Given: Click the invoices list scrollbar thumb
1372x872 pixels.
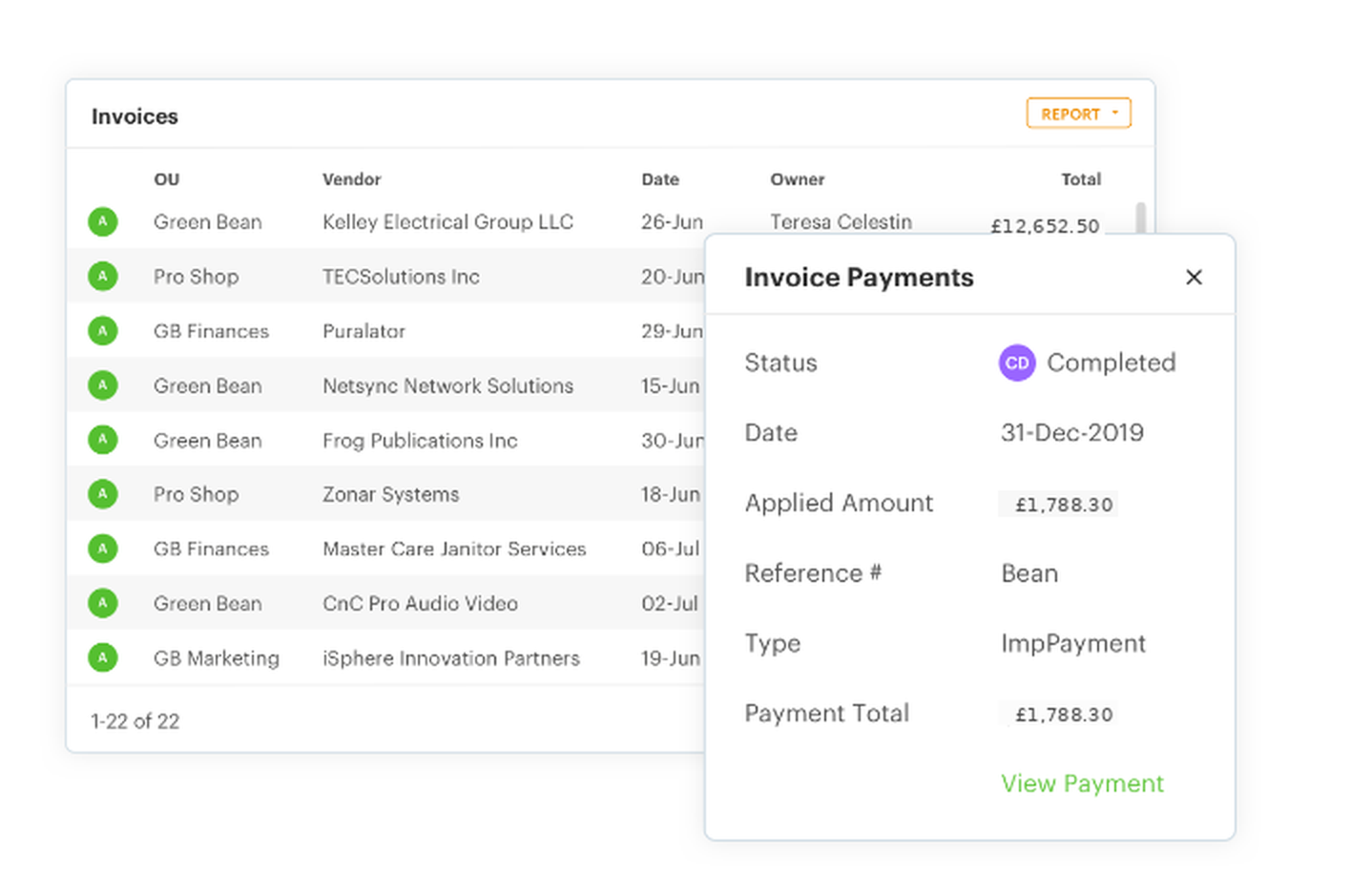Looking at the screenshot, I should [1140, 218].
